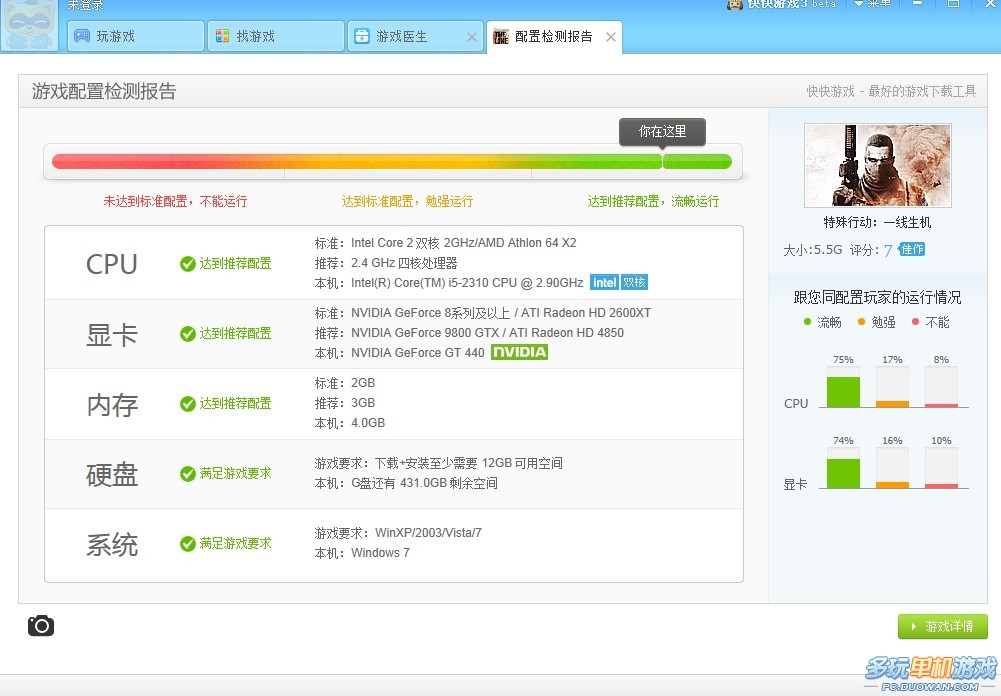Click the 双核 badge beside Intel
1001x696 pixels.
tap(635, 282)
